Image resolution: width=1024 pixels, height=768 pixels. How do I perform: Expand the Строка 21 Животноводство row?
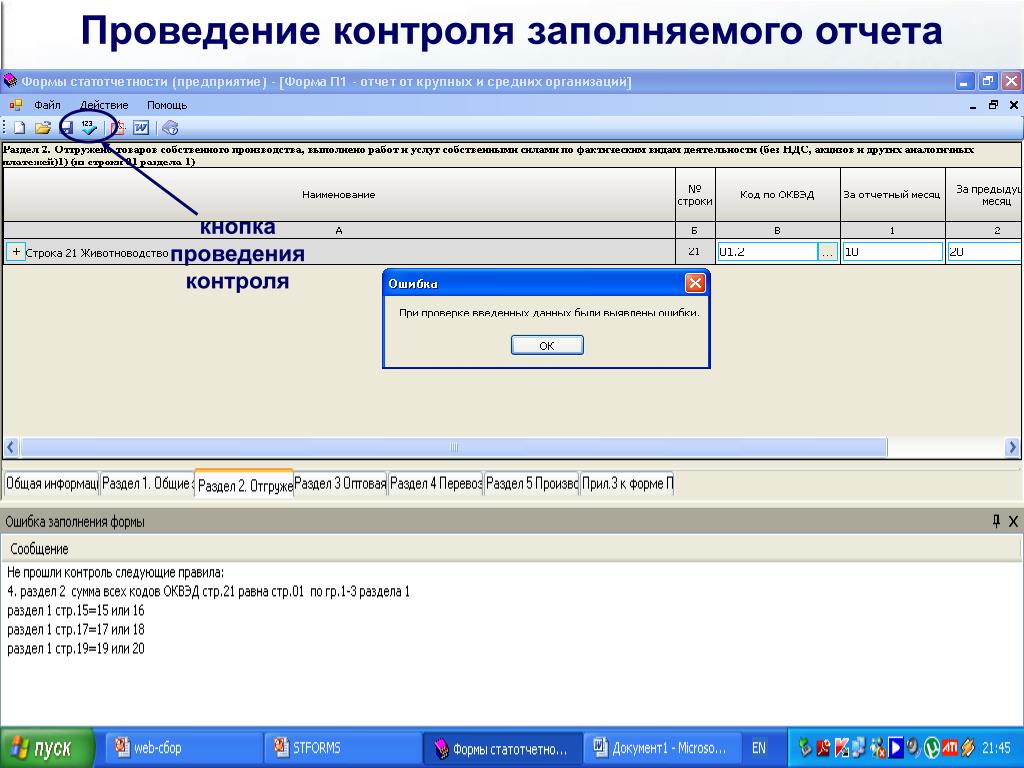click(x=16, y=251)
